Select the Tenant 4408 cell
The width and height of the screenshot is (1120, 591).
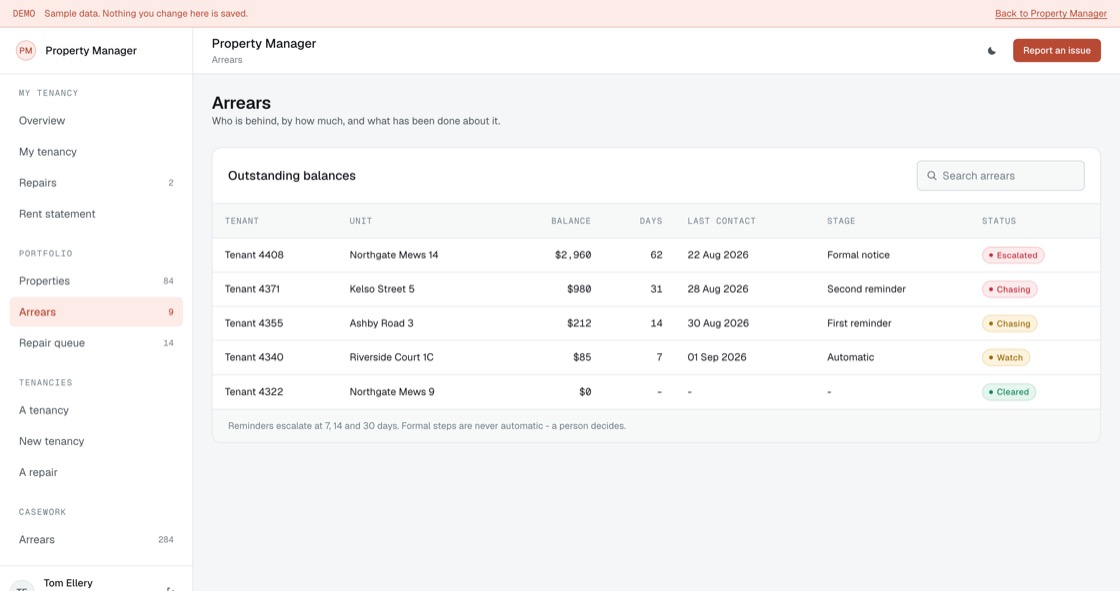[254, 255]
